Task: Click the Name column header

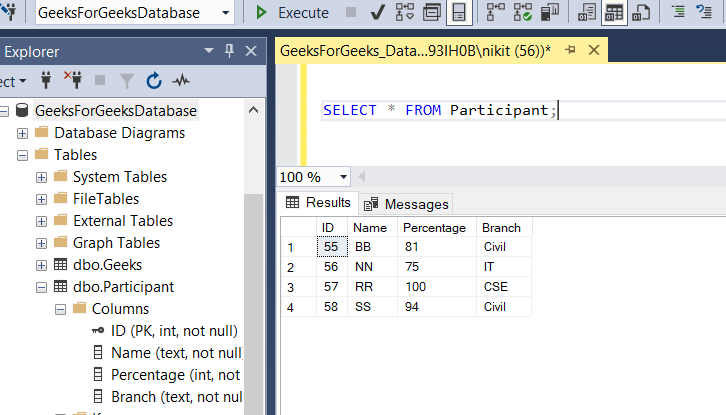Action: coord(372,227)
